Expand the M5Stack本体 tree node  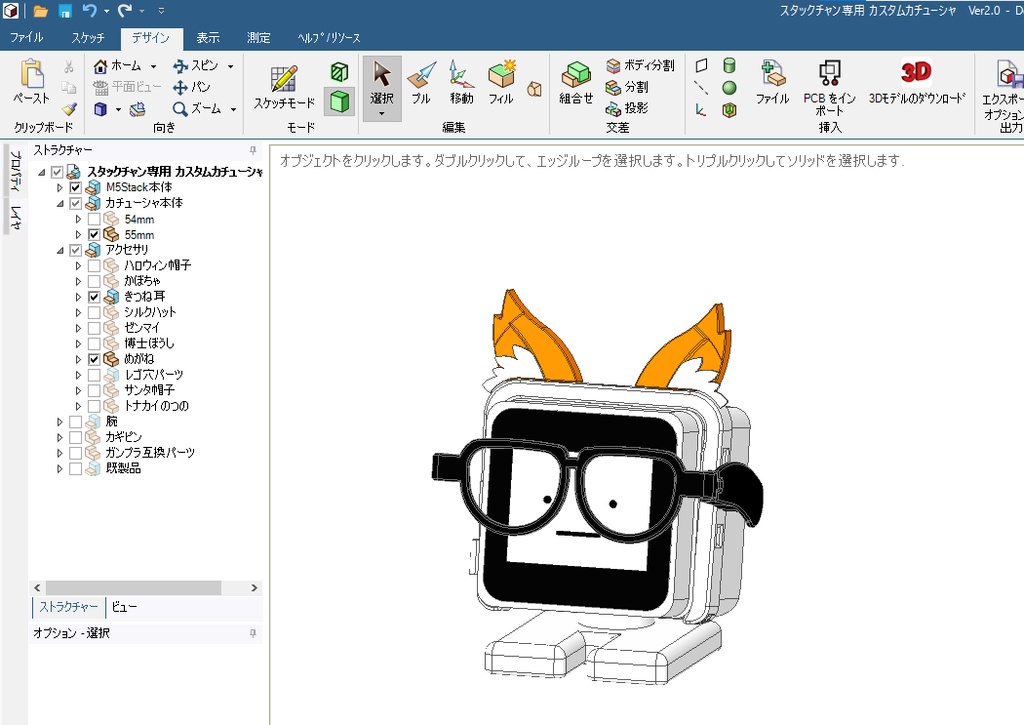(59, 187)
